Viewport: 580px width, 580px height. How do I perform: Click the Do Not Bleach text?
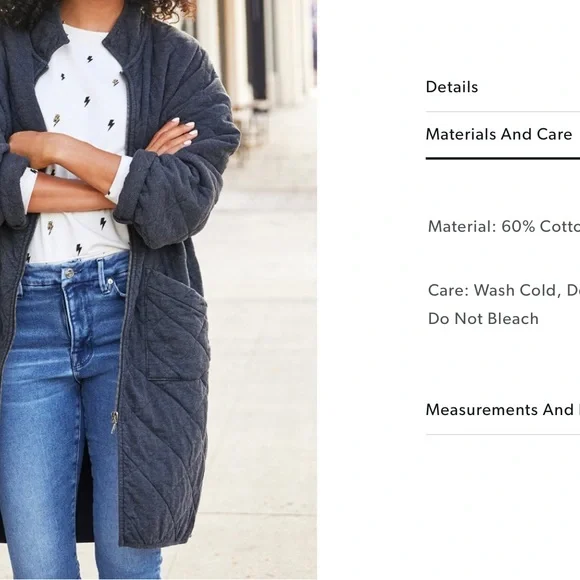click(483, 319)
